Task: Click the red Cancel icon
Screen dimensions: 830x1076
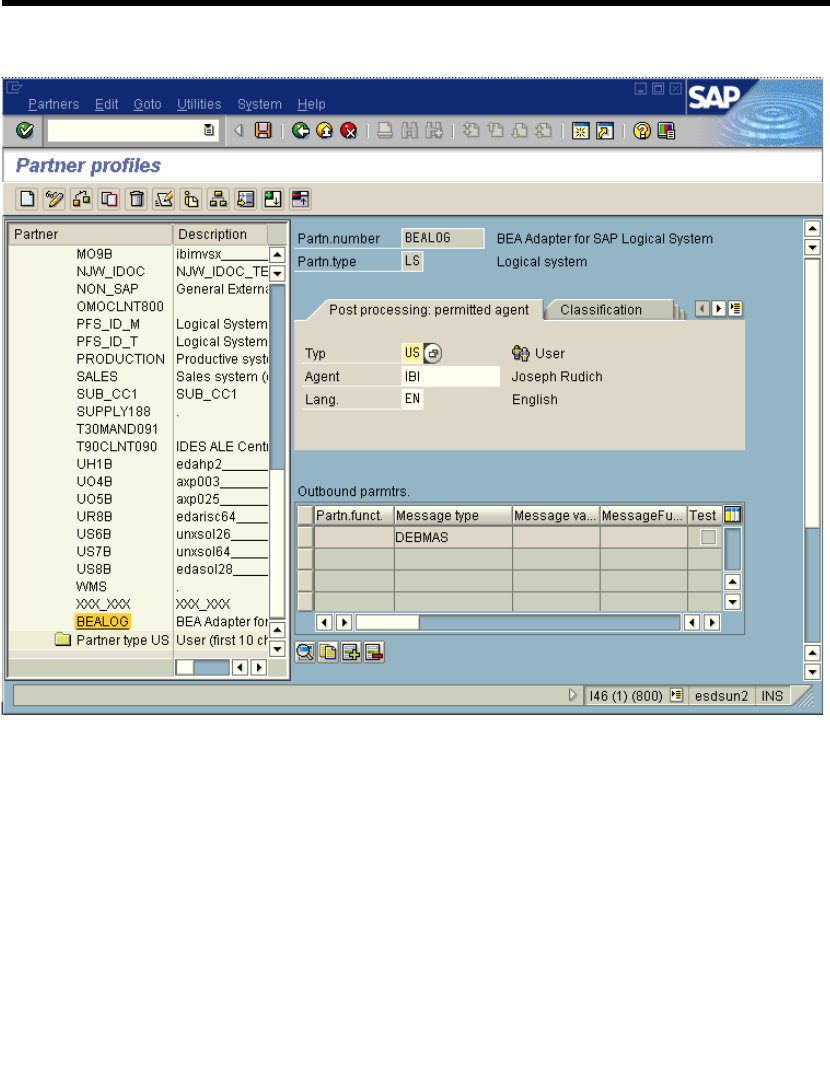Action: [x=348, y=130]
